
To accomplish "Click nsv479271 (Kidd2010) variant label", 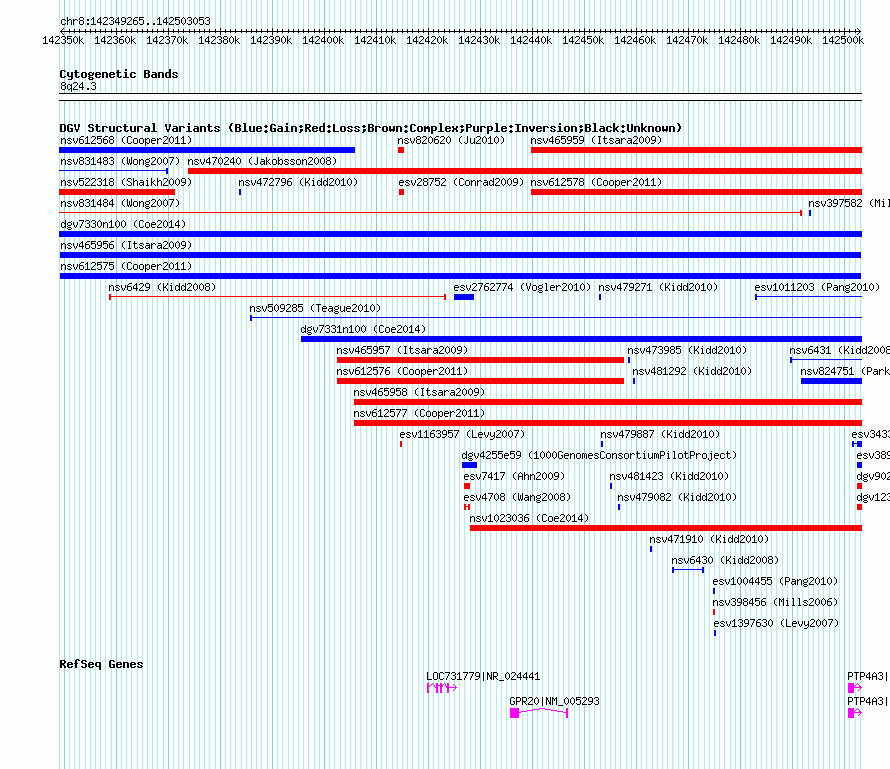I will 658,287.
